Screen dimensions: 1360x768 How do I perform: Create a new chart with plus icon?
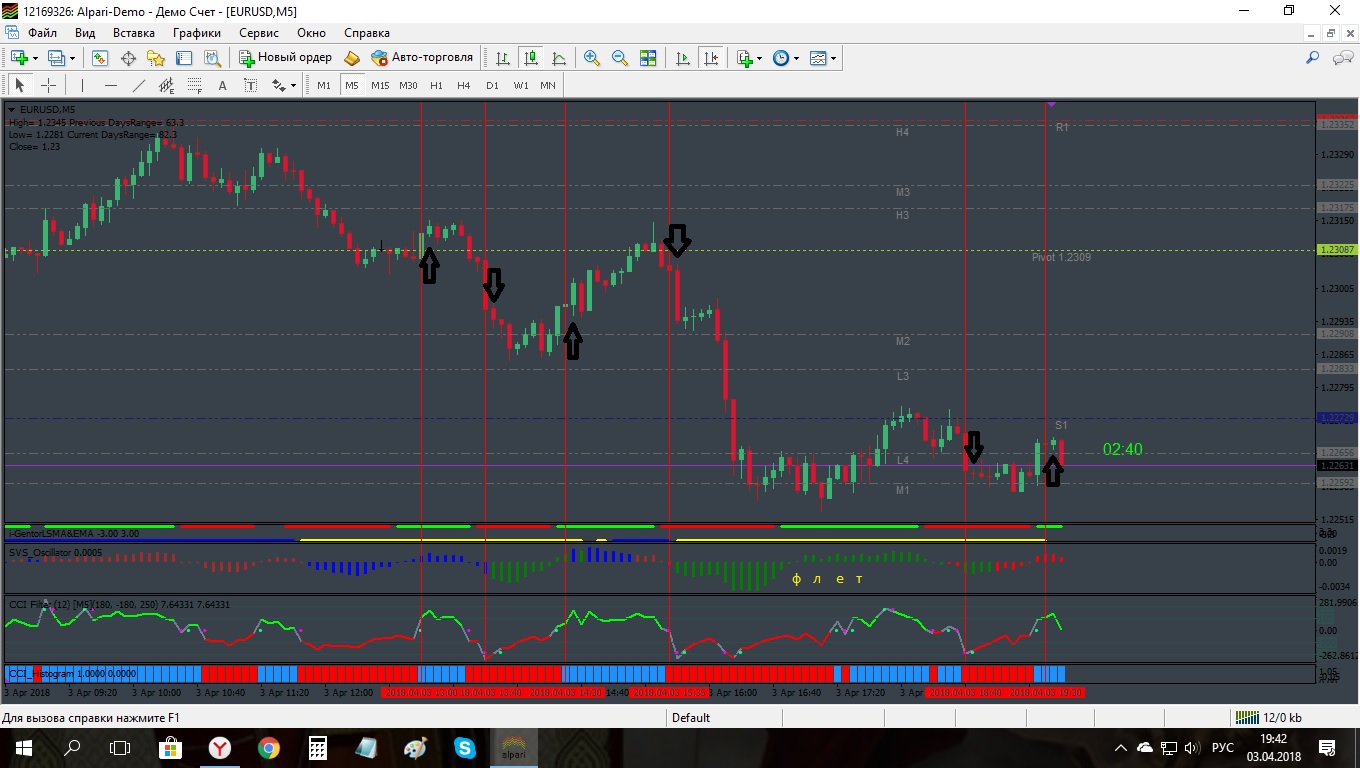point(19,58)
